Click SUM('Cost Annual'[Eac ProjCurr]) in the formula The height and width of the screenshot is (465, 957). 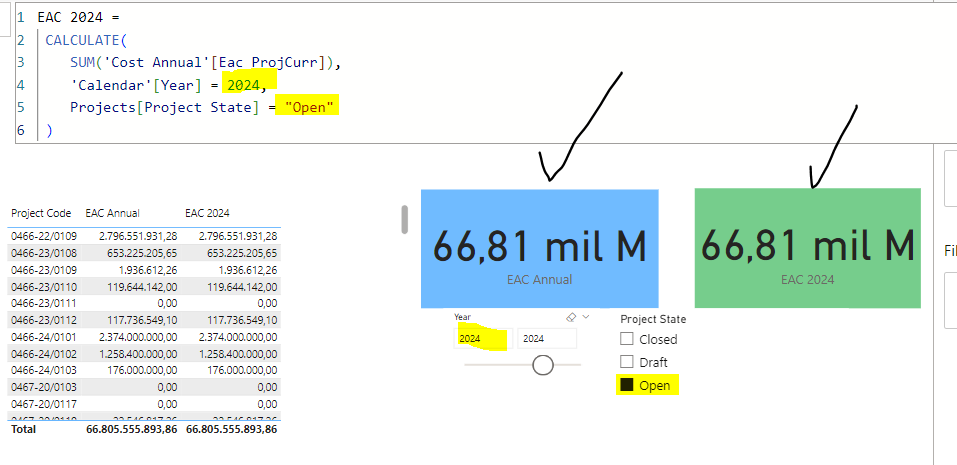click(x=204, y=62)
